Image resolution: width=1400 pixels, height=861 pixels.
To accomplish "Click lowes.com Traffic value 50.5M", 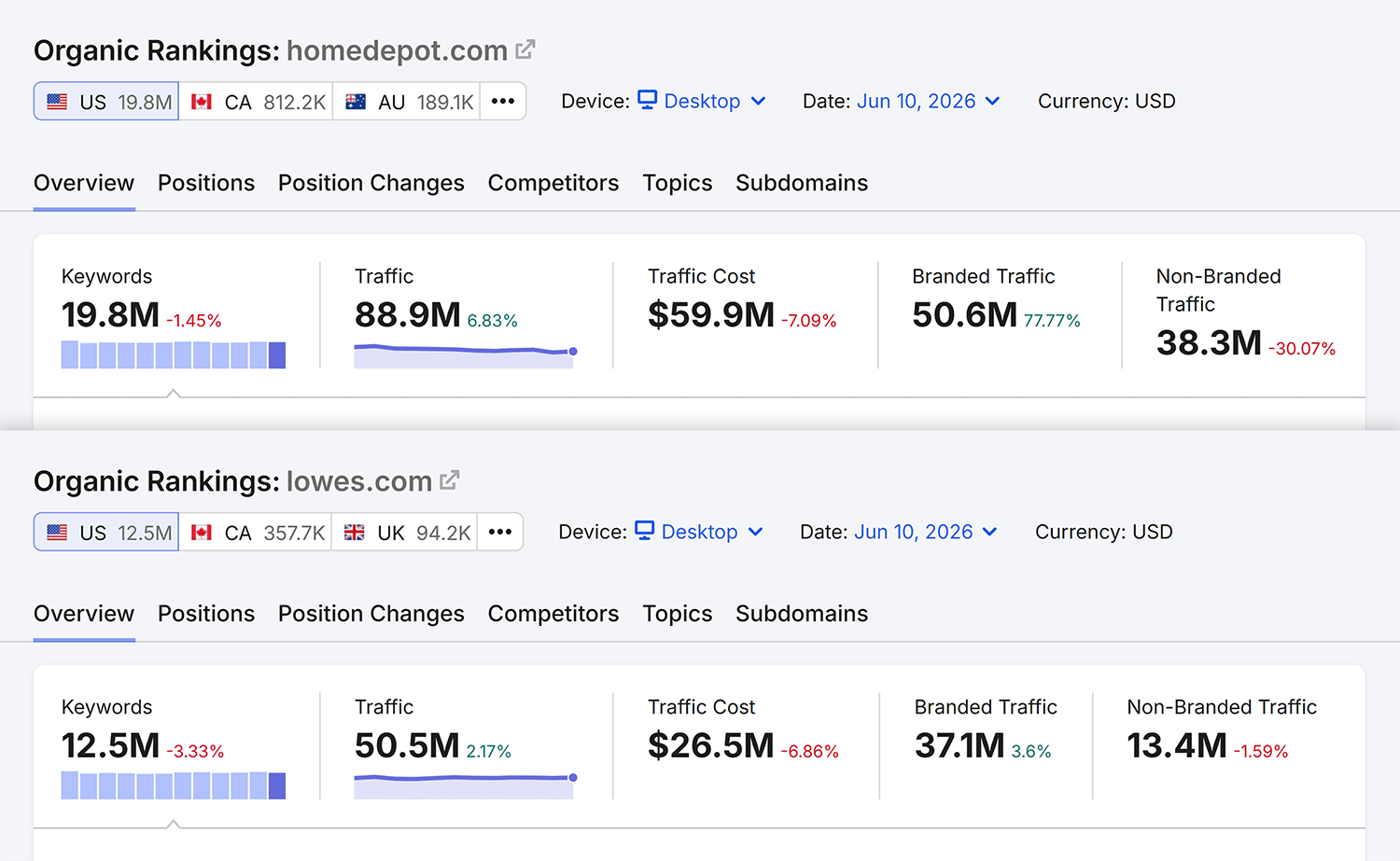I will point(407,746).
